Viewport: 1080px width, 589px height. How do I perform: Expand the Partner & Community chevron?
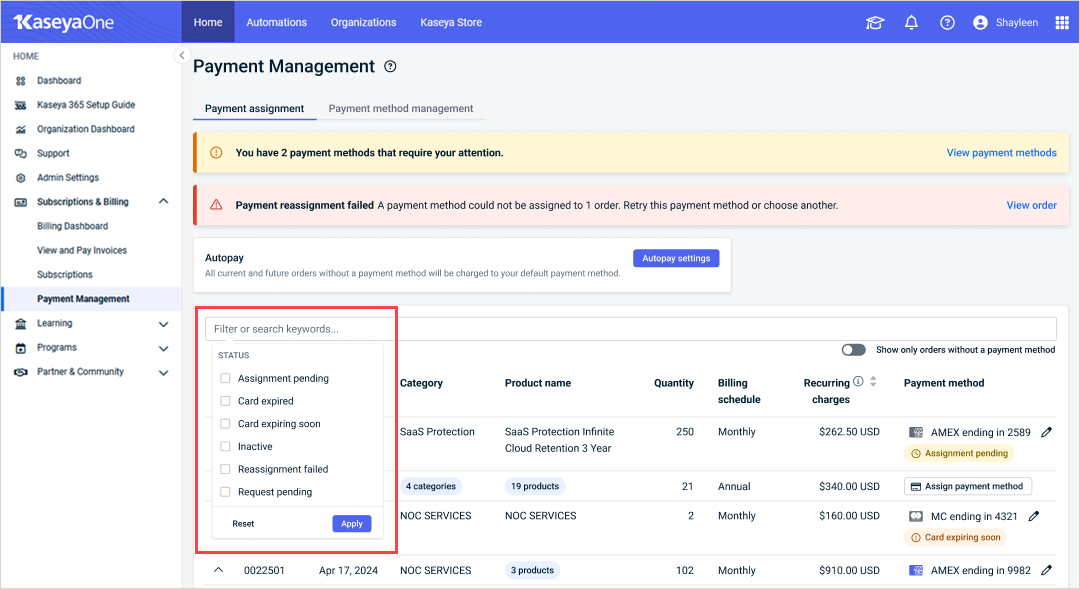coord(163,373)
